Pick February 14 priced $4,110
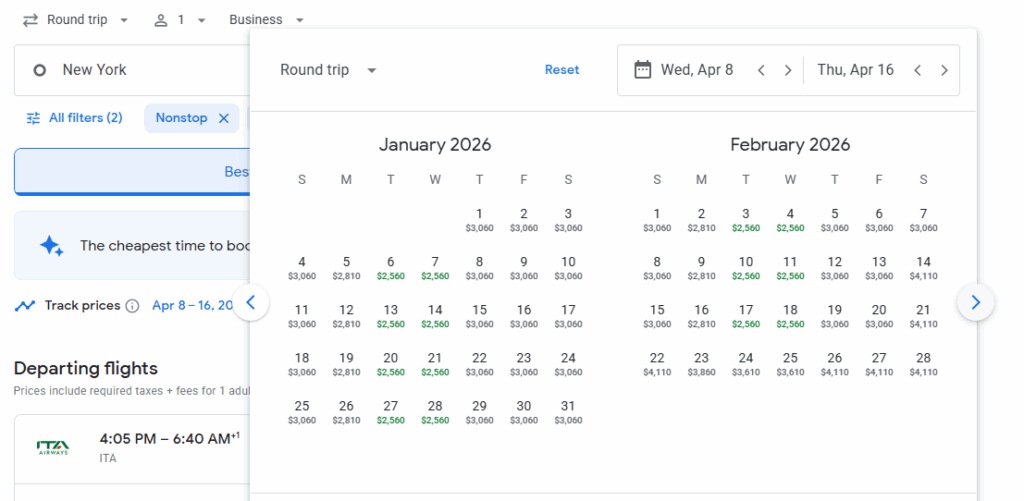1024x501 pixels. pos(923,268)
